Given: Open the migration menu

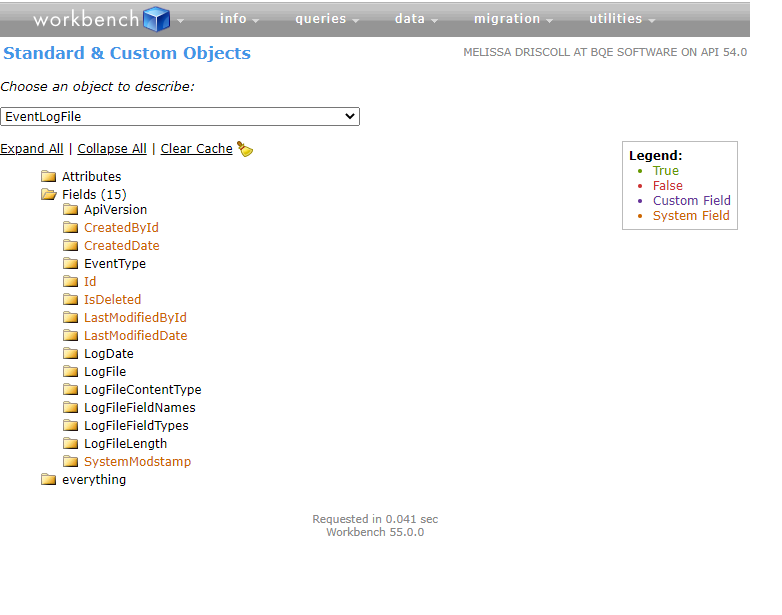Looking at the screenshot, I should 513,19.
